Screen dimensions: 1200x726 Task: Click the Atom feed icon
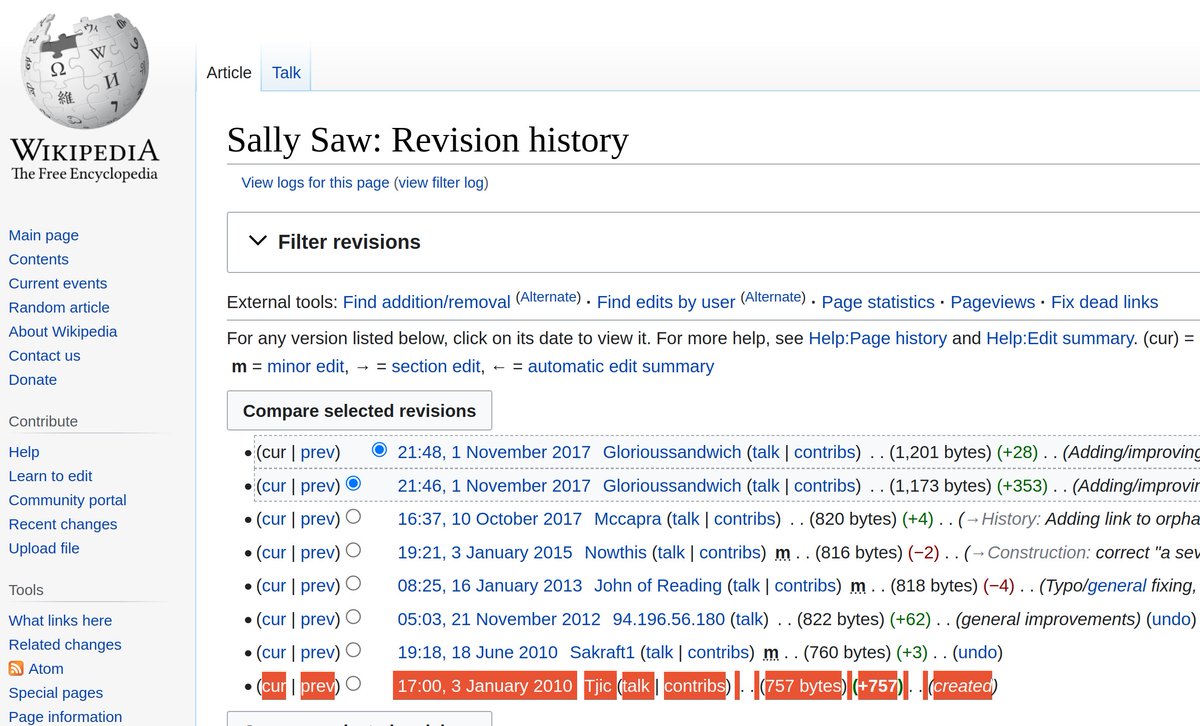pos(16,669)
